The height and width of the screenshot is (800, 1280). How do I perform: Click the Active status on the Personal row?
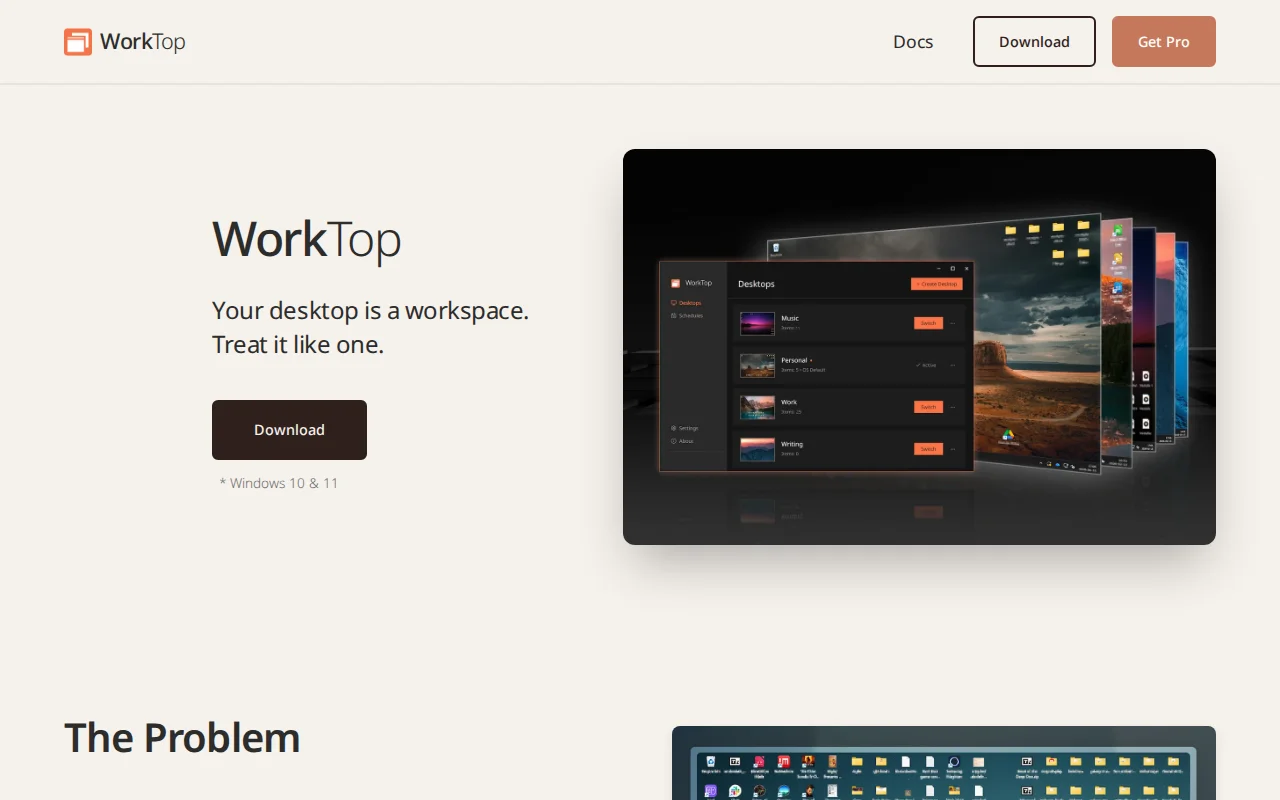pos(927,365)
